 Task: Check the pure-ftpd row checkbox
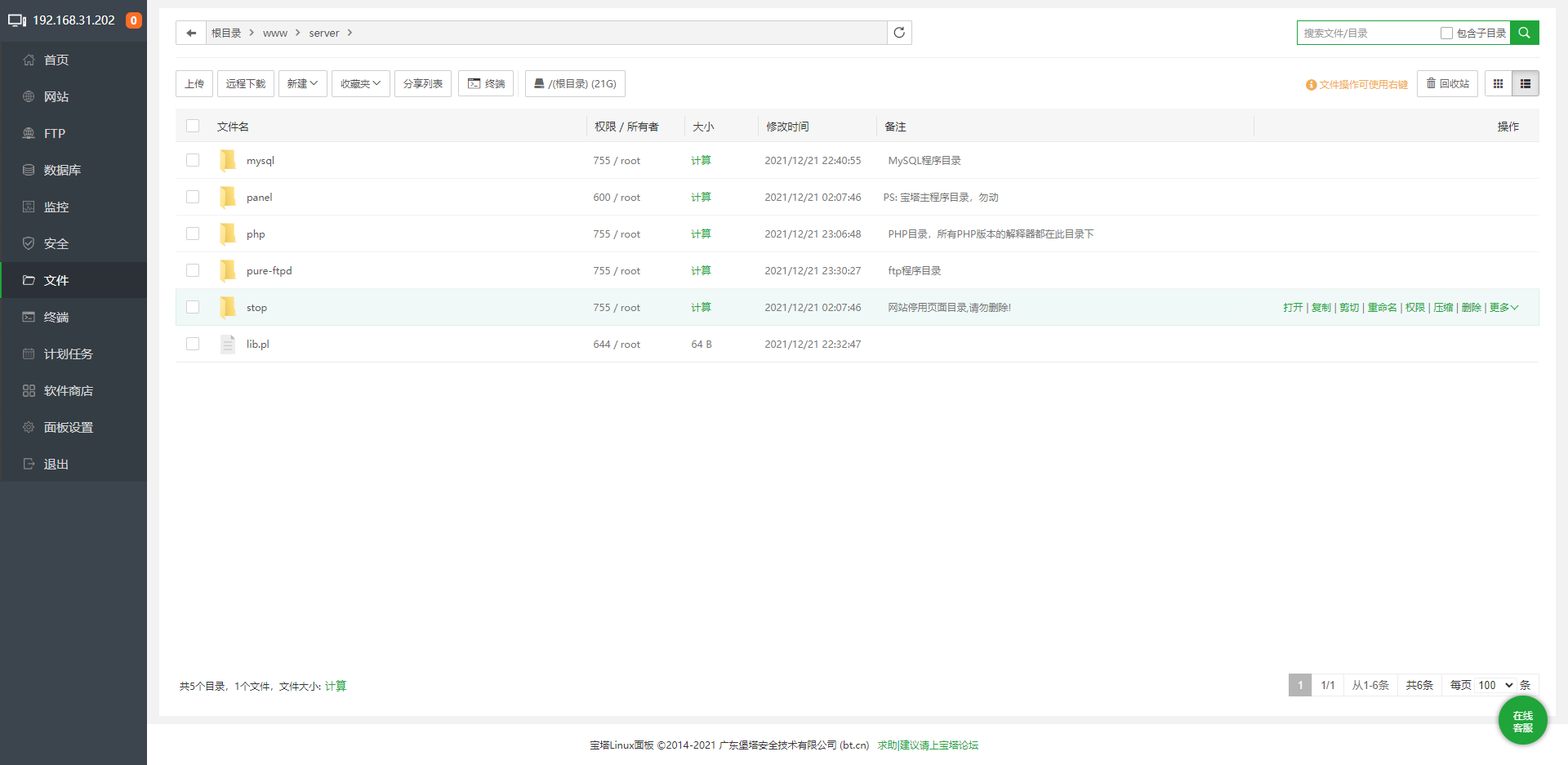point(193,270)
